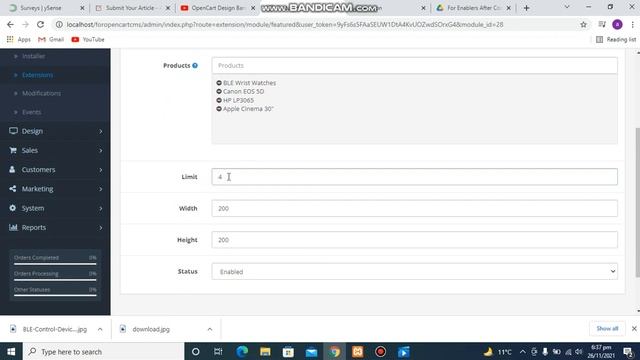The width and height of the screenshot is (640, 360).
Task: Click the Design monitor icon in sidebar
Action: (x=13, y=131)
